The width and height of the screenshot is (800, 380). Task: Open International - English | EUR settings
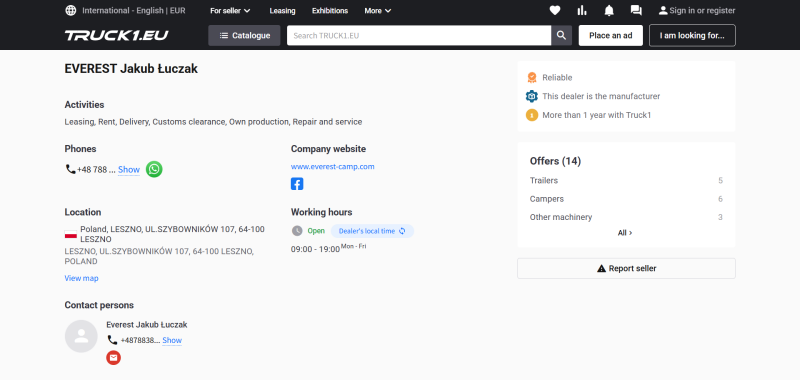[x=134, y=10]
